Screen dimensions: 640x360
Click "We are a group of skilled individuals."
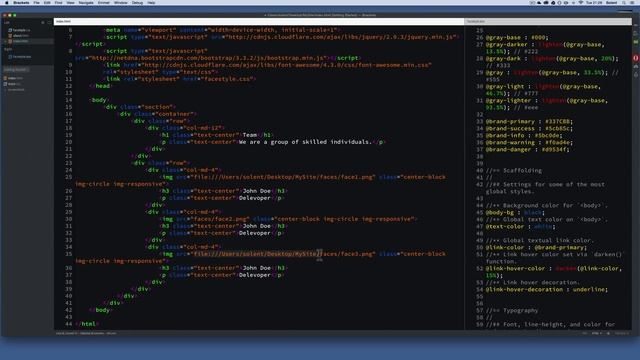coord(305,142)
